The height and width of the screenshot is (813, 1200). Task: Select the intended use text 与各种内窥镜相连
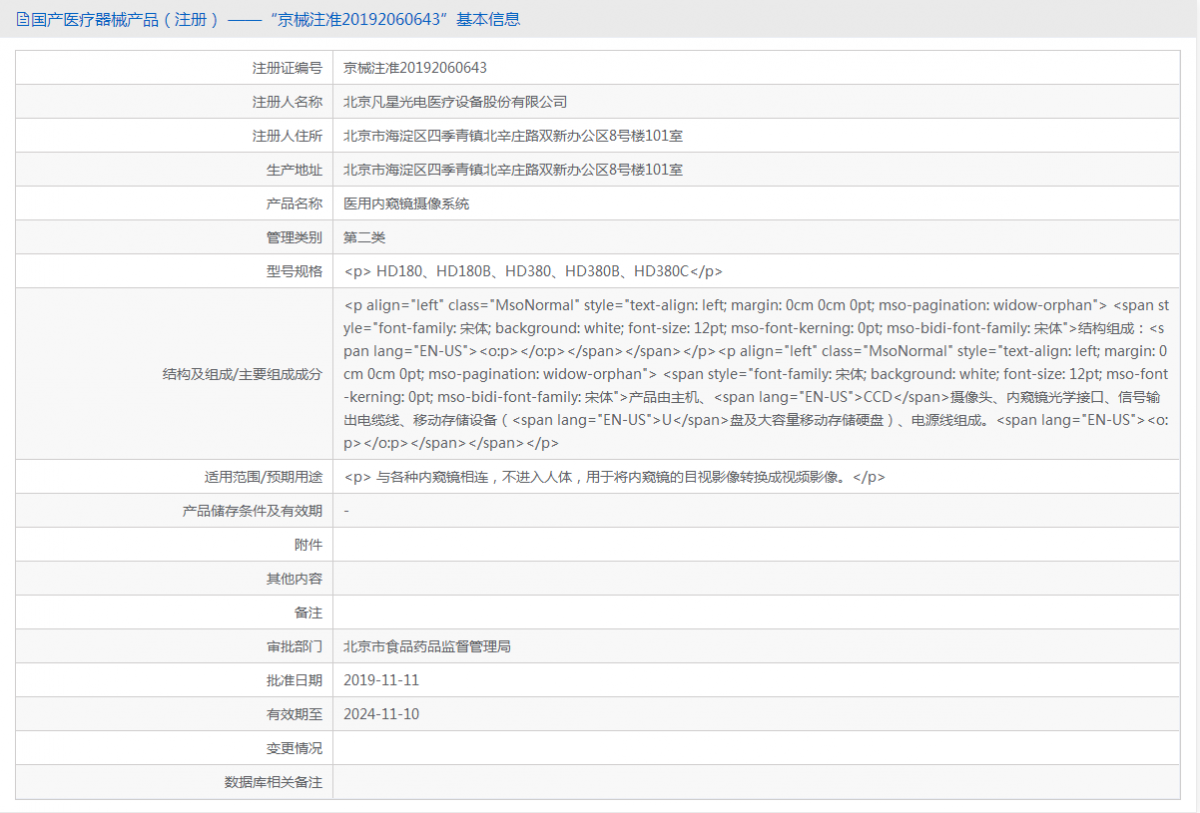(614, 477)
